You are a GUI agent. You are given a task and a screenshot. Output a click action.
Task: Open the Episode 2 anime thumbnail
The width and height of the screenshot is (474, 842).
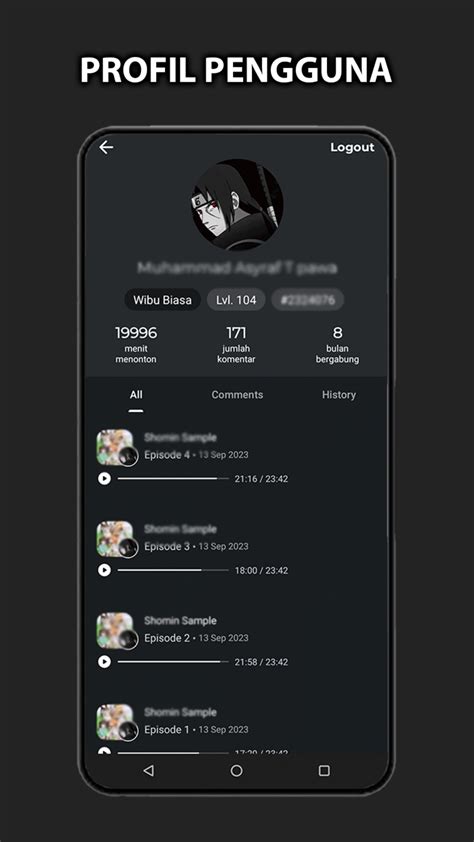point(115,630)
